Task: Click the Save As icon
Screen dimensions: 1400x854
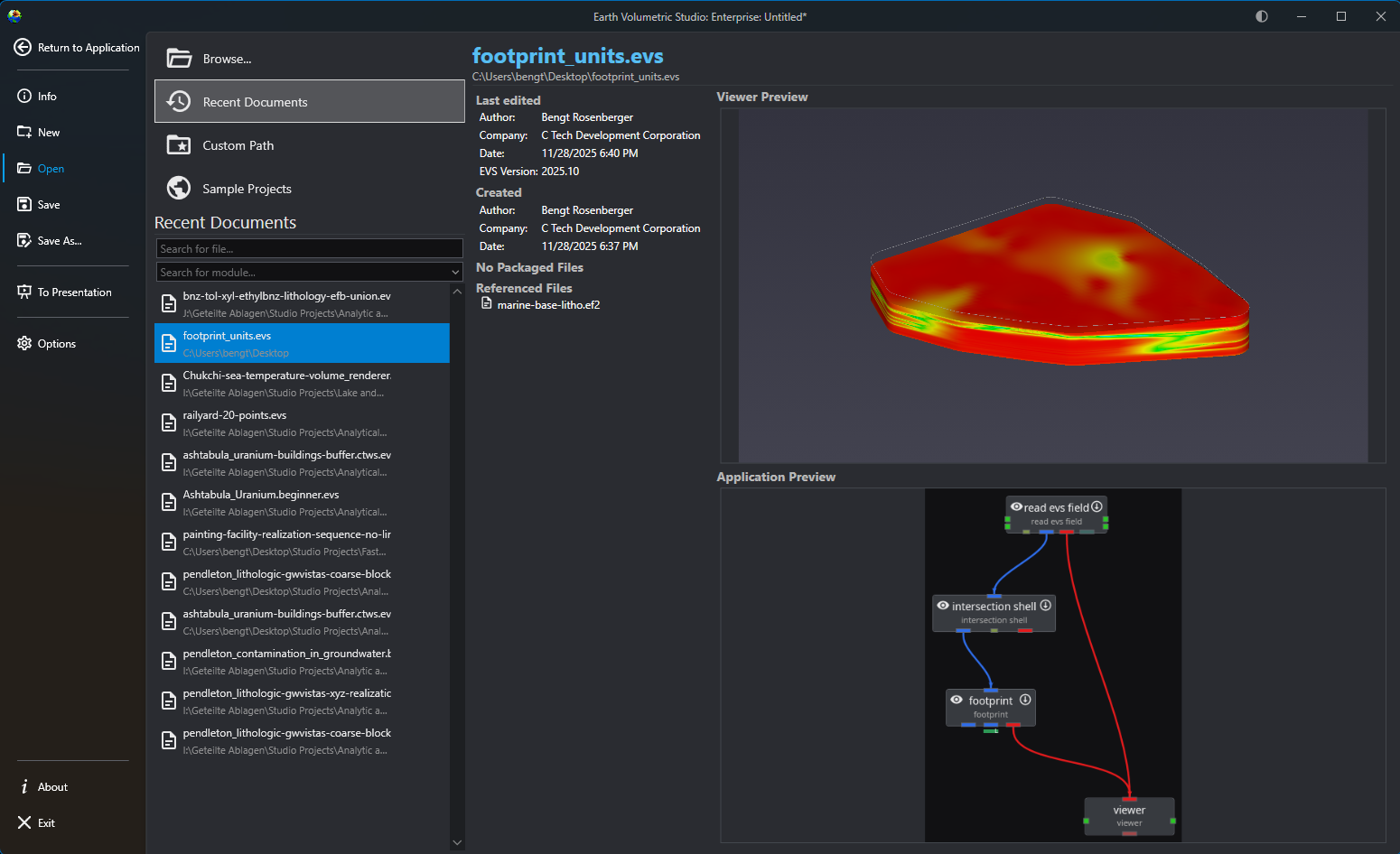Action: [x=24, y=240]
